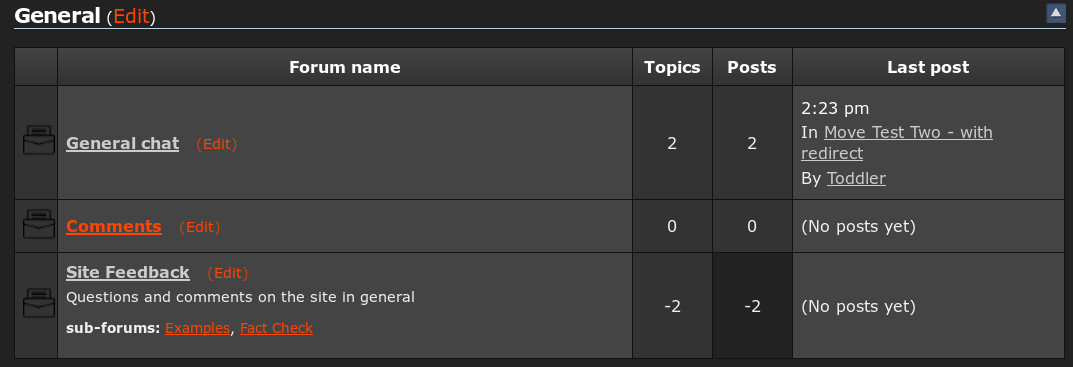This screenshot has height=367, width=1073.
Task: Open the Comments forum link
Action: click(x=114, y=227)
